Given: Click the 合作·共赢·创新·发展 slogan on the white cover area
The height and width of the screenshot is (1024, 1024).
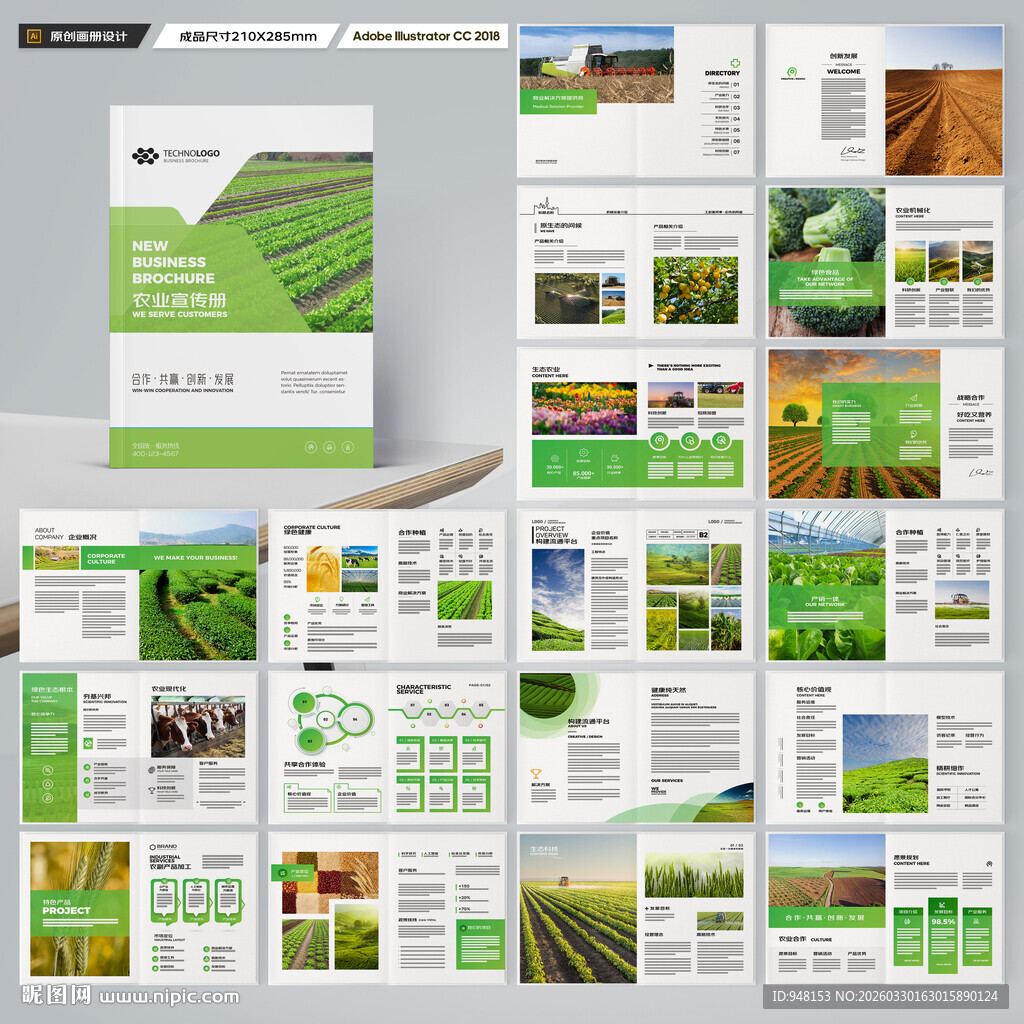Looking at the screenshot, I should pos(182,379).
